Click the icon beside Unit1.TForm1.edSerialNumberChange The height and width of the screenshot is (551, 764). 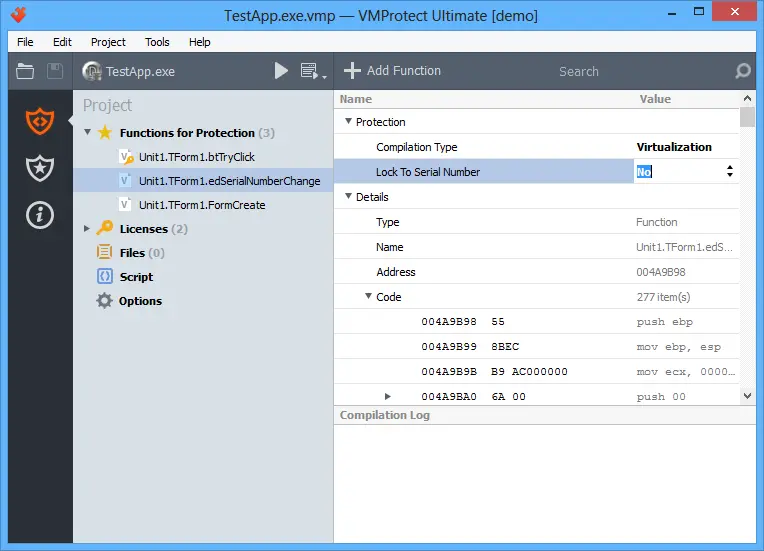point(125,181)
